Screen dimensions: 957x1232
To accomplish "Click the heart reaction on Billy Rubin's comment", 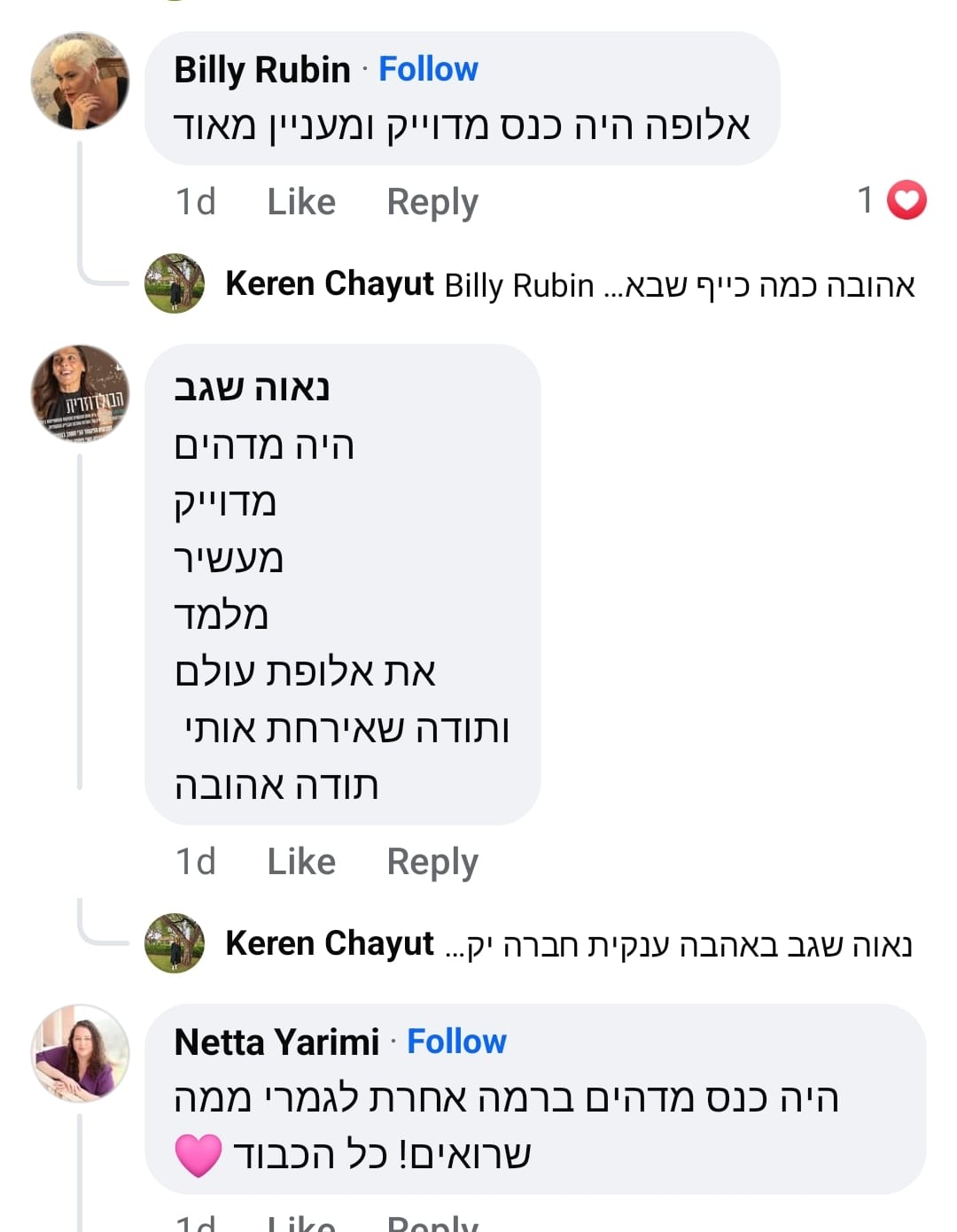I will click(x=906, y=200).
